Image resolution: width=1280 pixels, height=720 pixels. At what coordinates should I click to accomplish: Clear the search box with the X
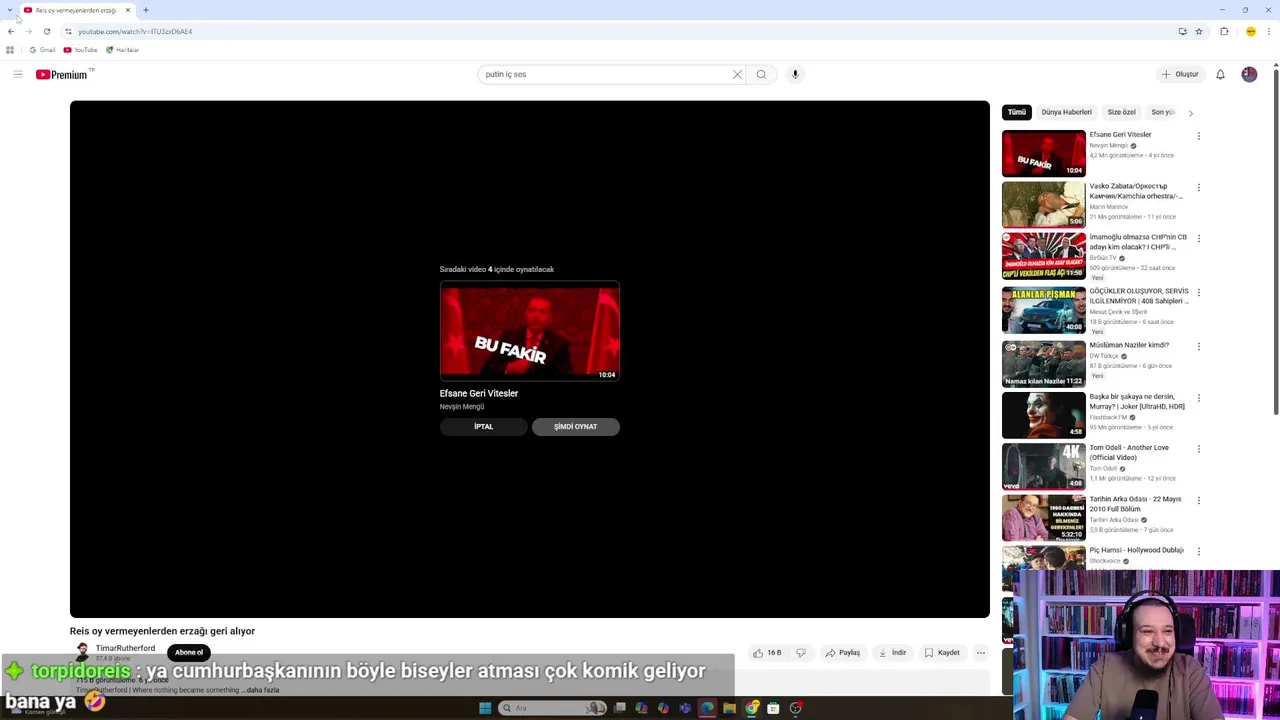(x=737, y=74)
